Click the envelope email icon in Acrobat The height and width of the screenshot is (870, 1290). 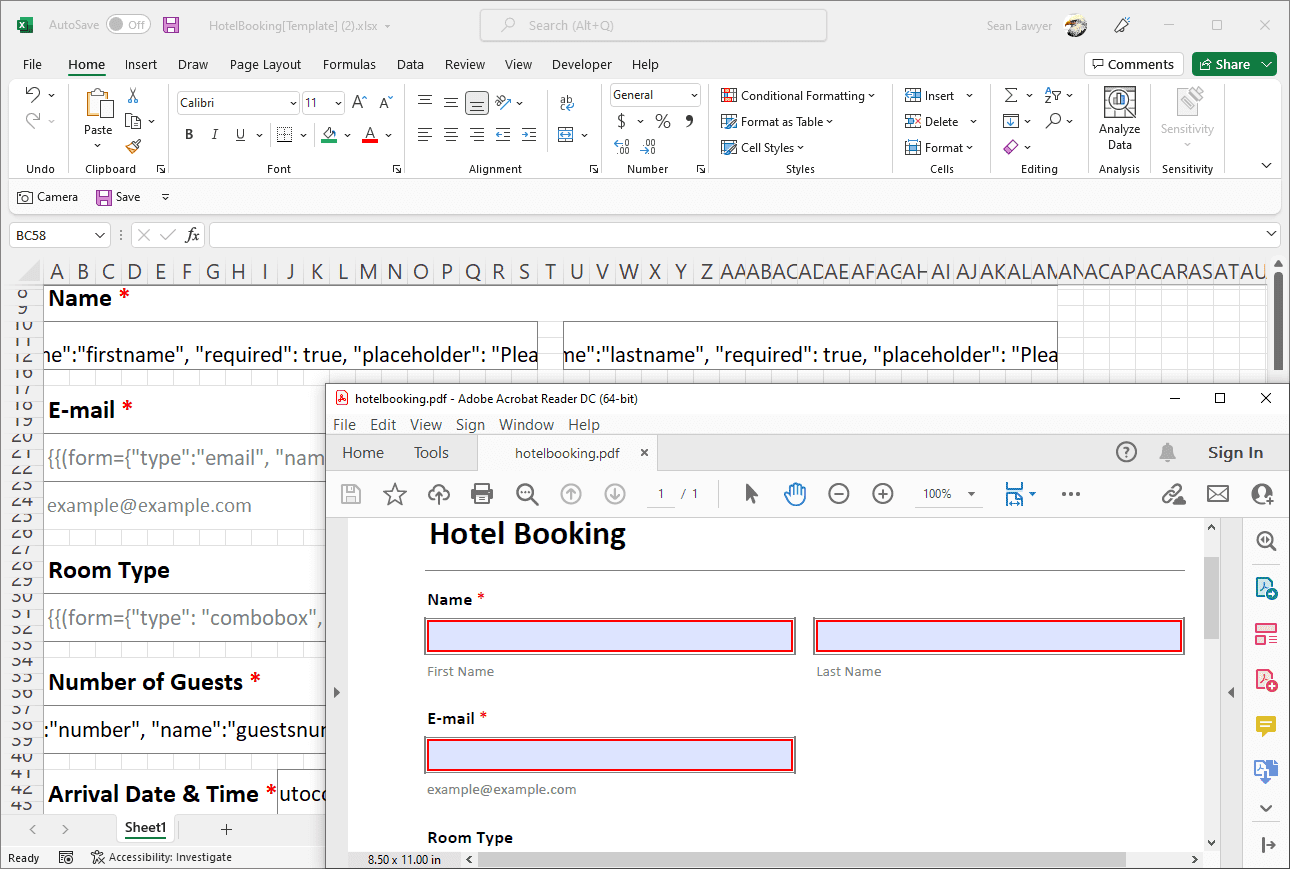point(1217,493)
